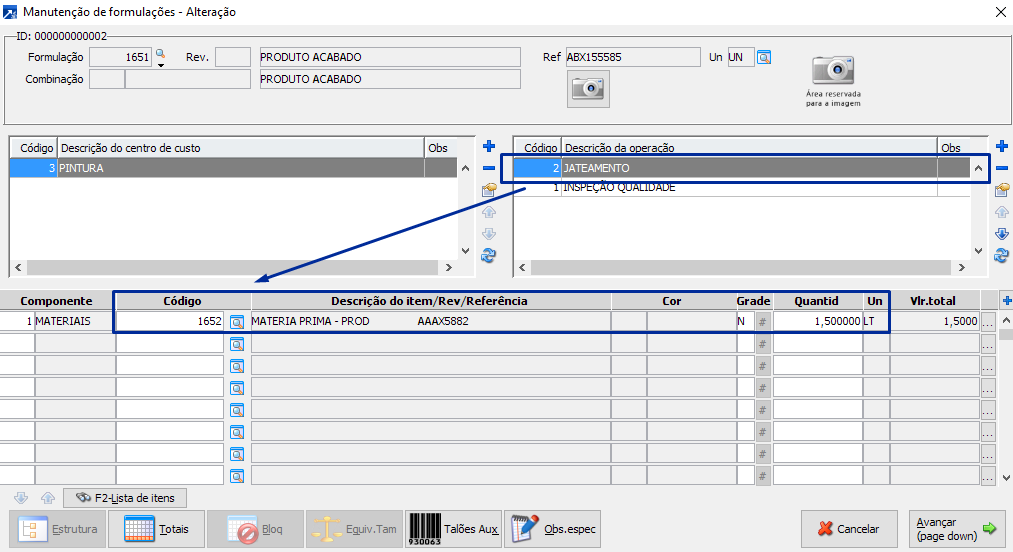1013x552 pixels.
Task: Click the MATERIAIS component cell
Action: point(75,322)
